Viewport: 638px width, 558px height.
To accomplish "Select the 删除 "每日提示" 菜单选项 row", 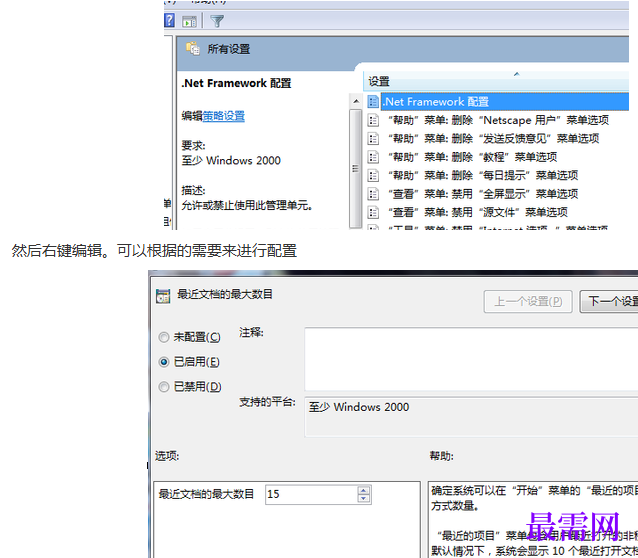I will (x=483, y=175).
